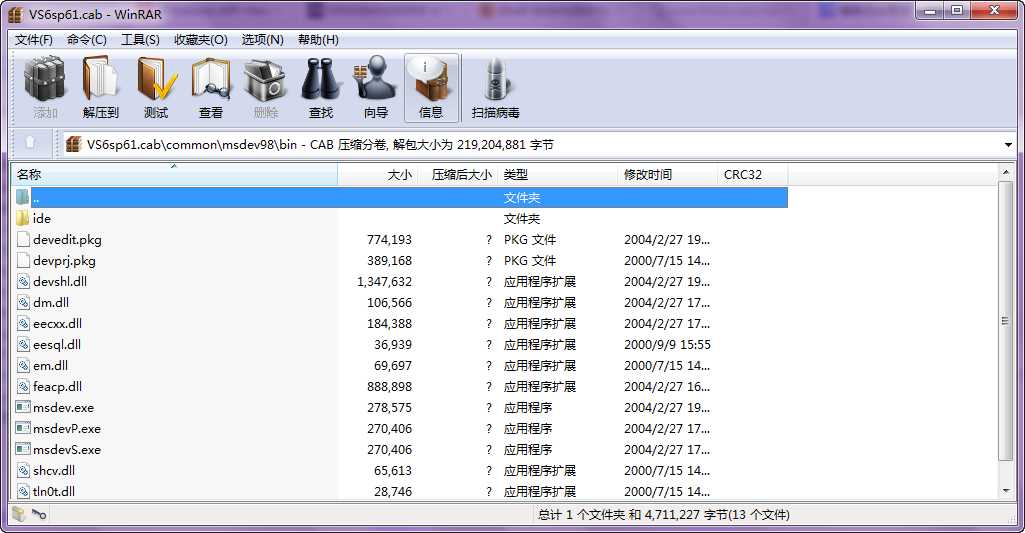Viewport: 1025px width, 533px height.
Task: Click the ide folder icon
Action: click(23, 218)
